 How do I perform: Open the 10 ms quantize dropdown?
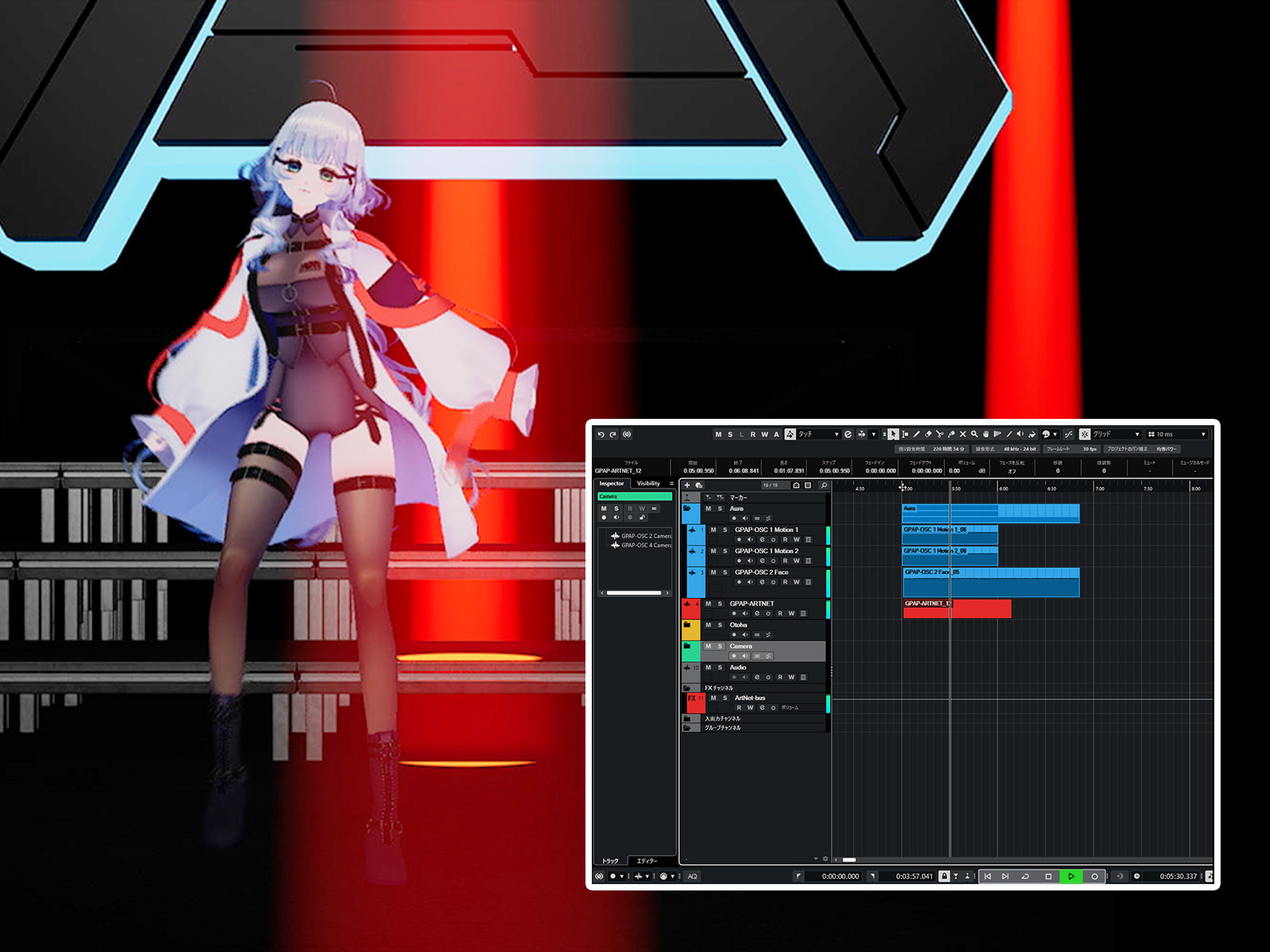pyautogui.click(x=1177, y=434)
